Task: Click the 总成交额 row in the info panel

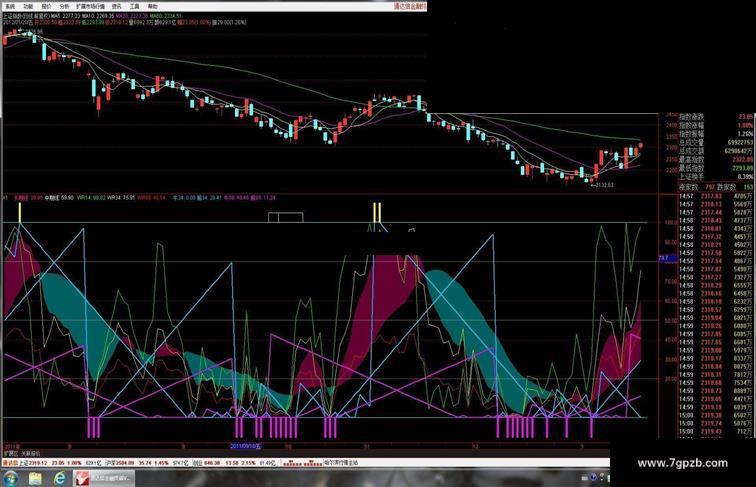Action: pyautogui.click(x=716, y=151)
